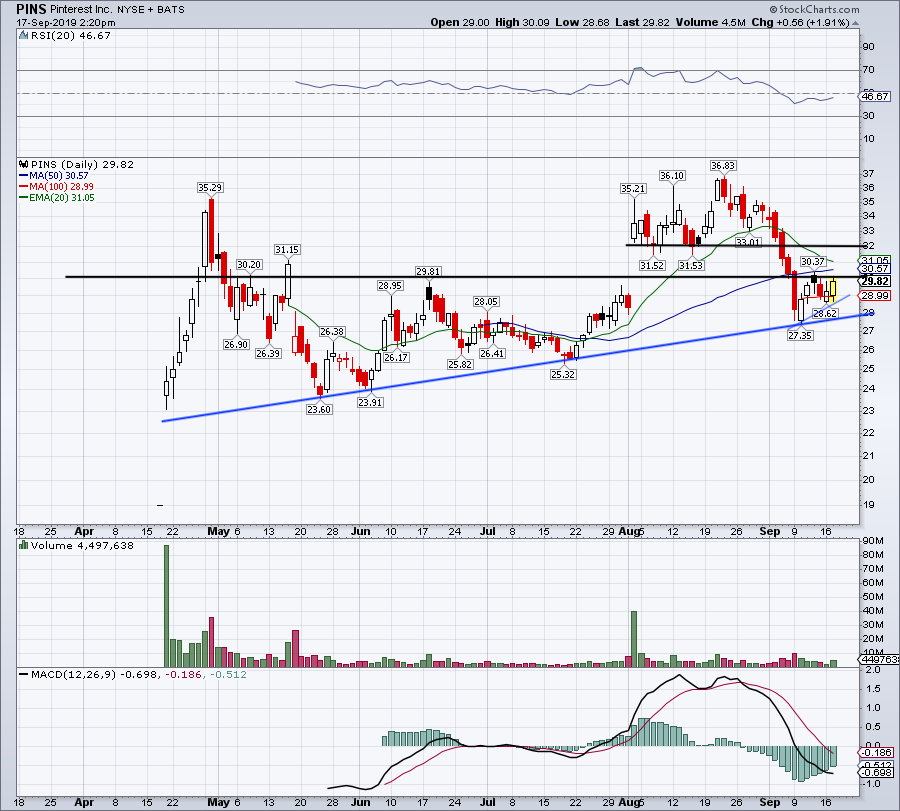Click the 35.29 peak price label

pos(210,188)
